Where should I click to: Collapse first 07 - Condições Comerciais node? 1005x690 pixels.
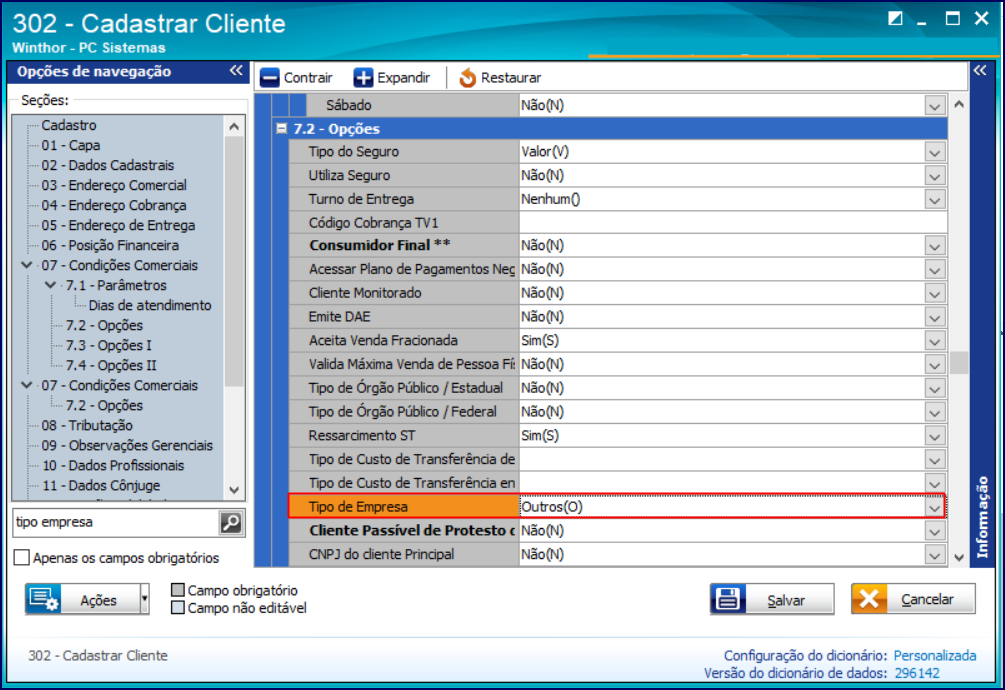coord(27,265)
